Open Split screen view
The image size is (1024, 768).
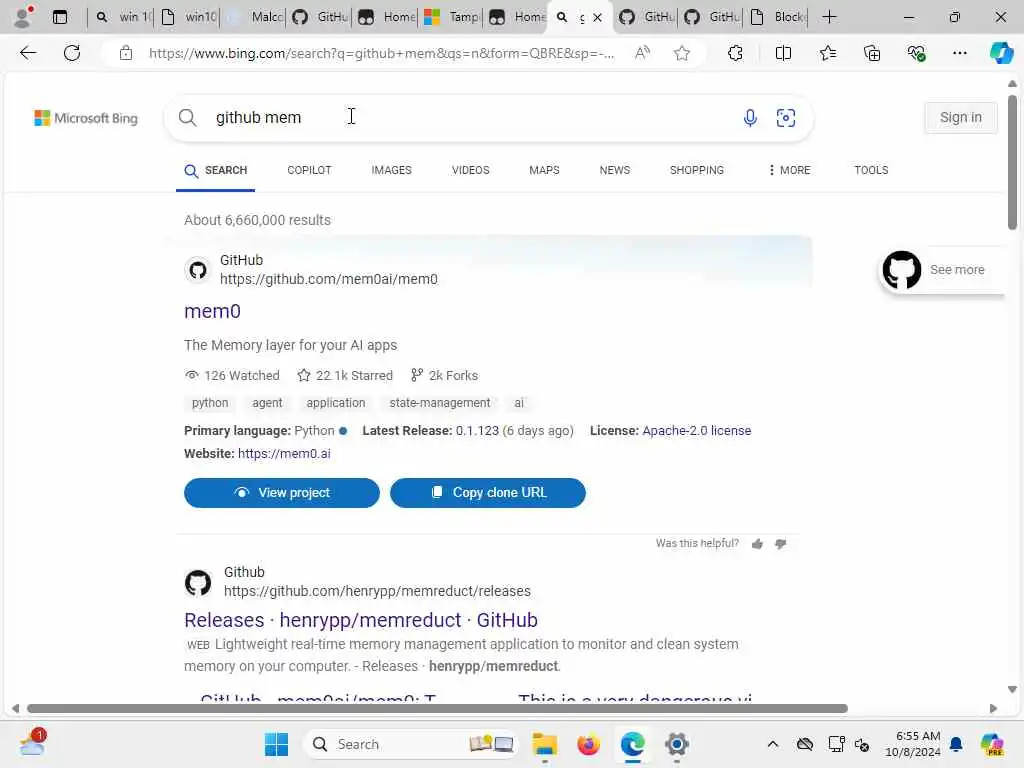tap(783, 53)
